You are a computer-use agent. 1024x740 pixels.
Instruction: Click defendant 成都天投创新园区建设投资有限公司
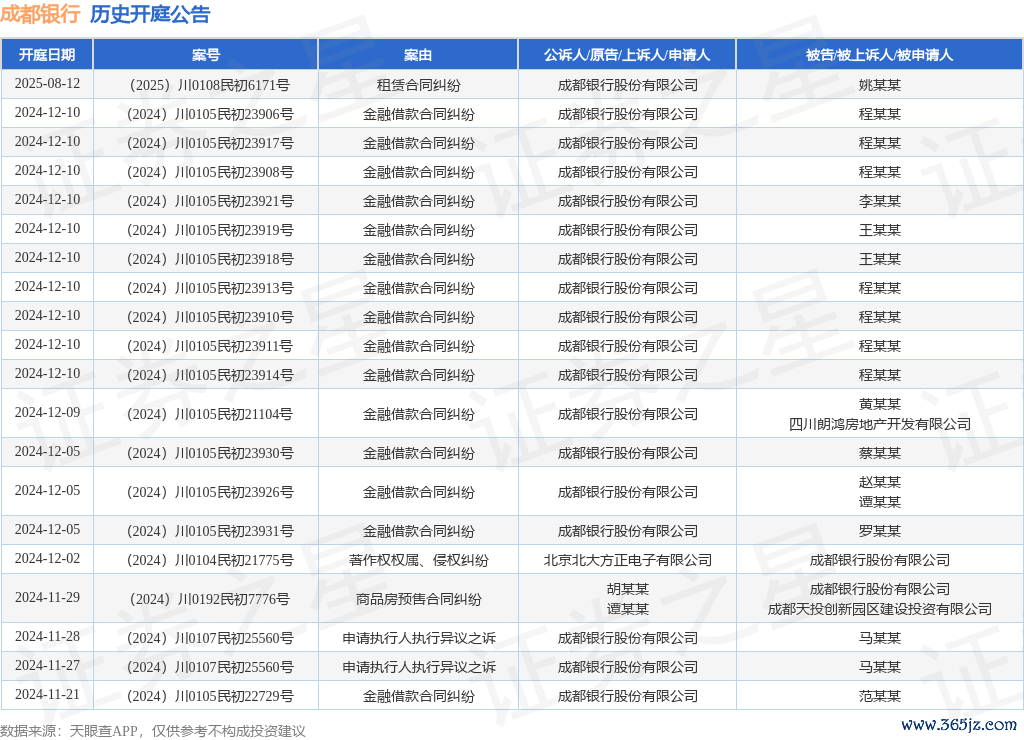[879, 609]
